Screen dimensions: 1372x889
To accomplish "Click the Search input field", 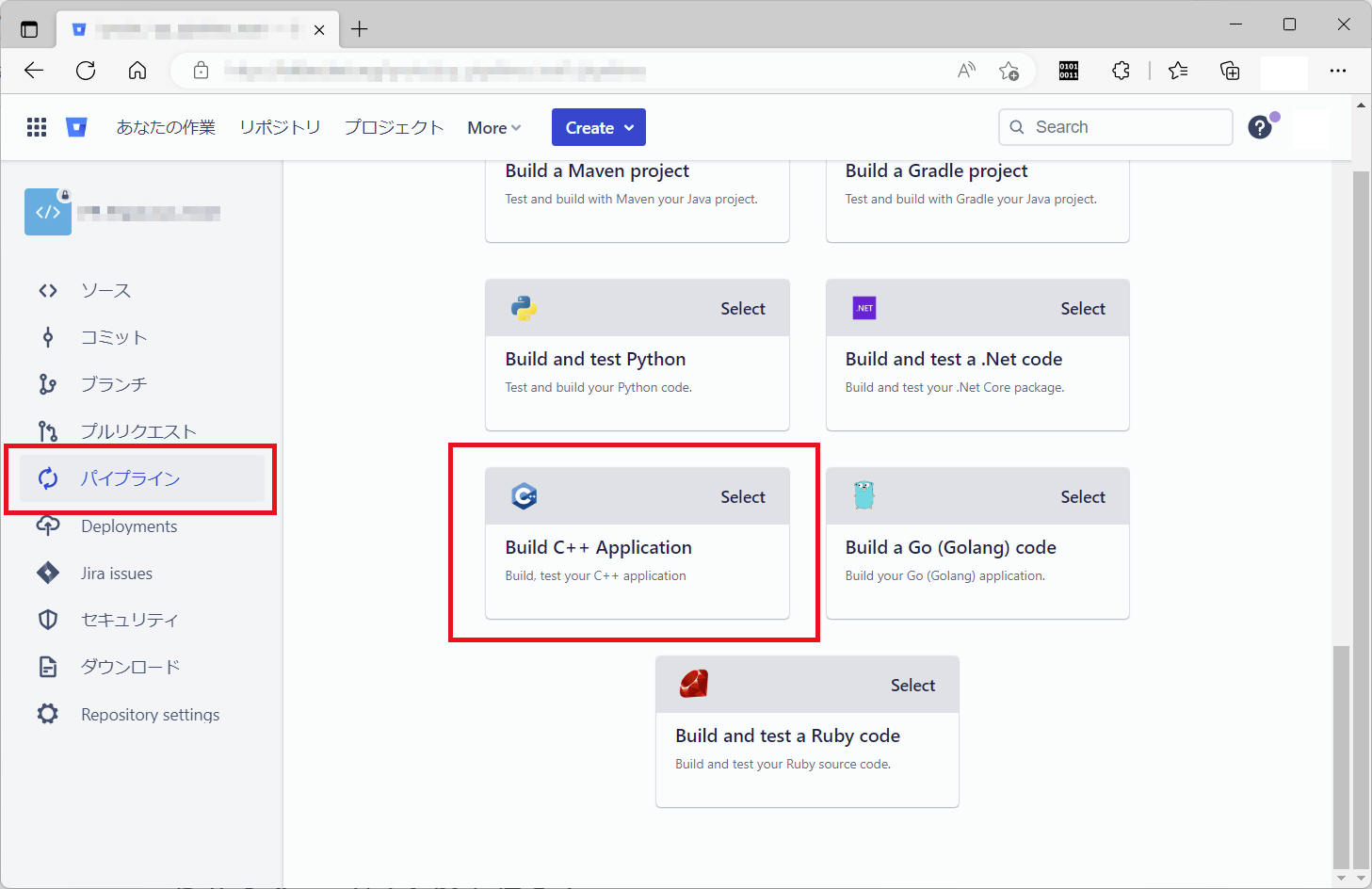I will point(1116,126).
